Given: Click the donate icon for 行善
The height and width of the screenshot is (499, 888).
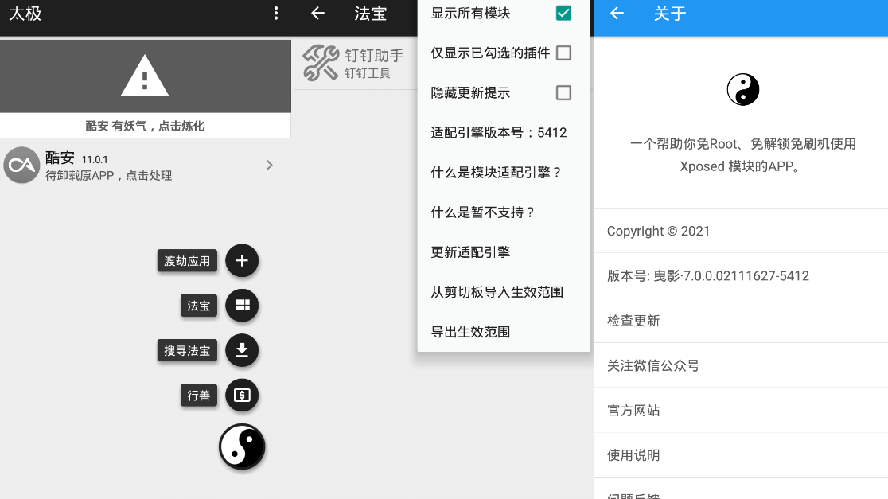Looking at the screenshot, I should pyautogui.click(x=242, y=395).
